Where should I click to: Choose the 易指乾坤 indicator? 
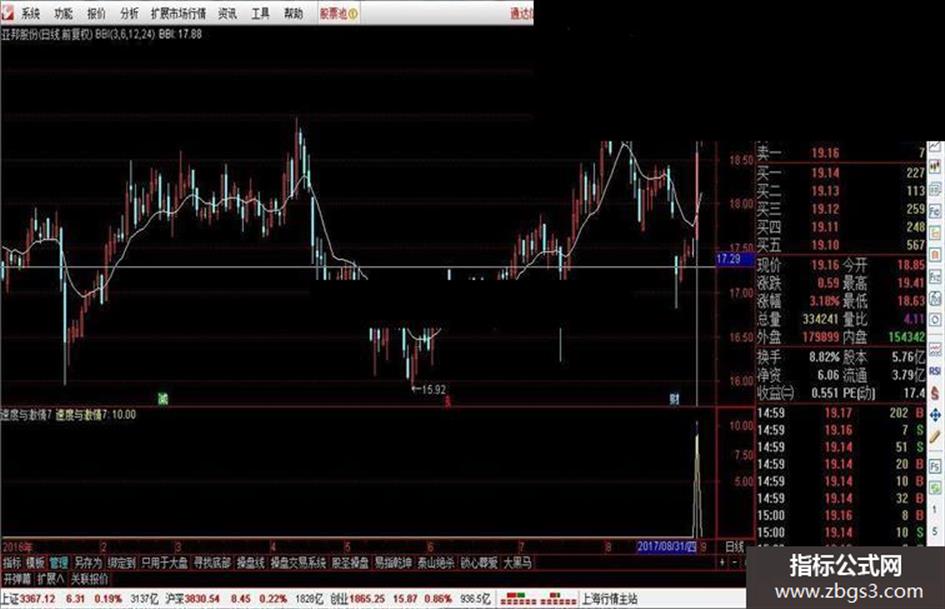[x=394, y=563]
